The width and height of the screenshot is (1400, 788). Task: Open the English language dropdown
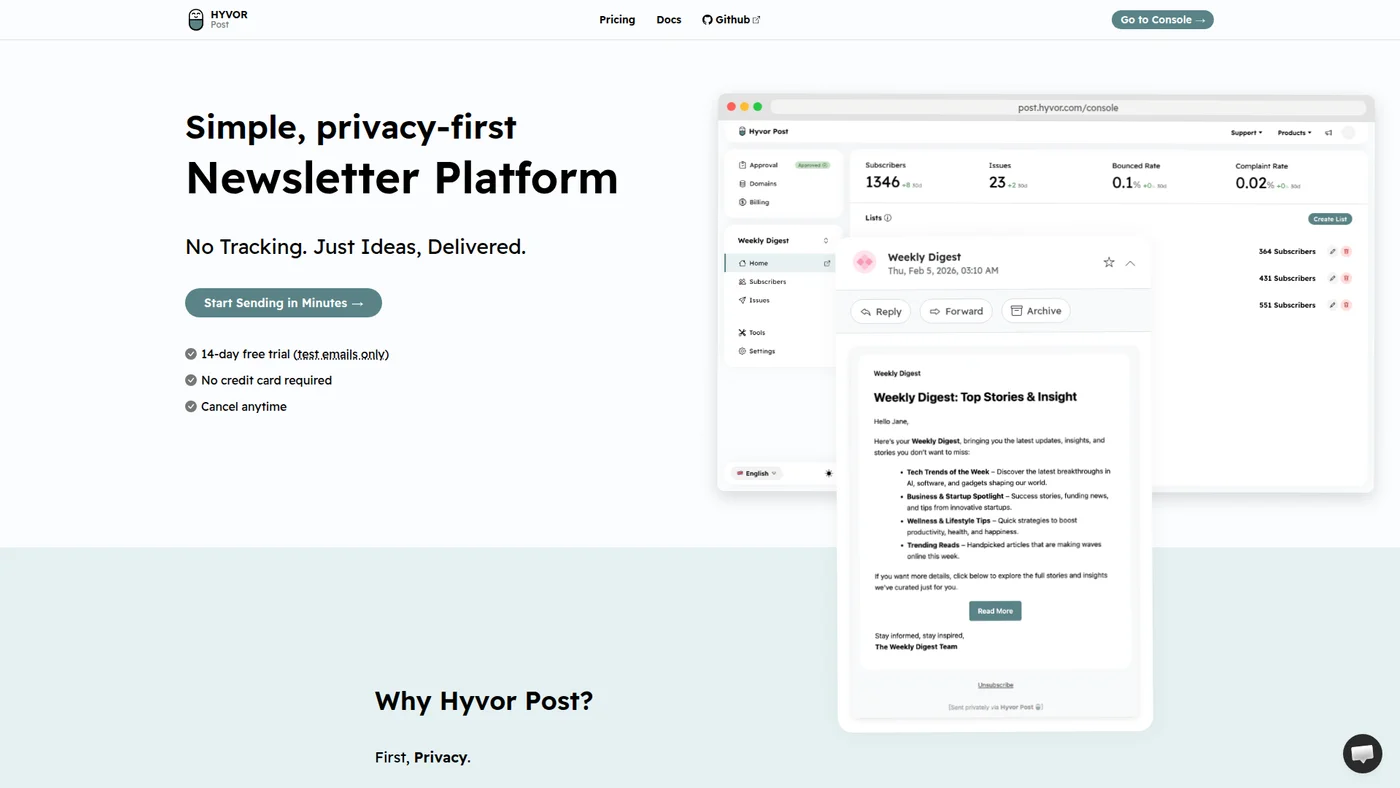pos(757,473)
